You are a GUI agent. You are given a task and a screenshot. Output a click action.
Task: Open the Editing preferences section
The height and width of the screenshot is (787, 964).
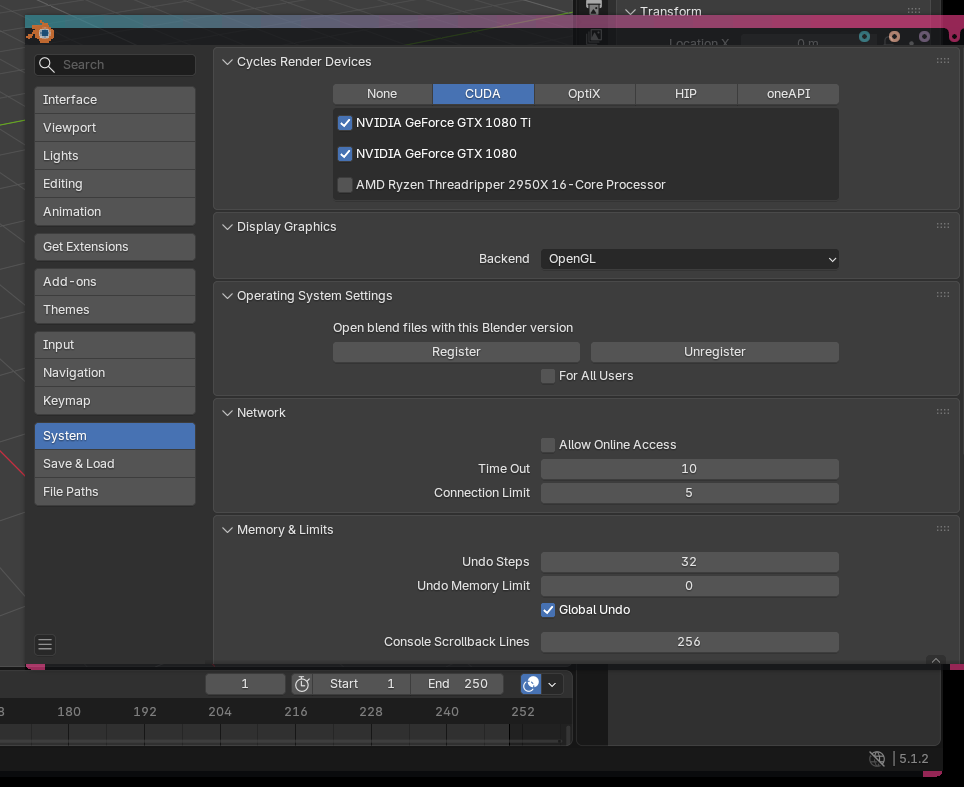pyautogui.click(x=115, y=184)
